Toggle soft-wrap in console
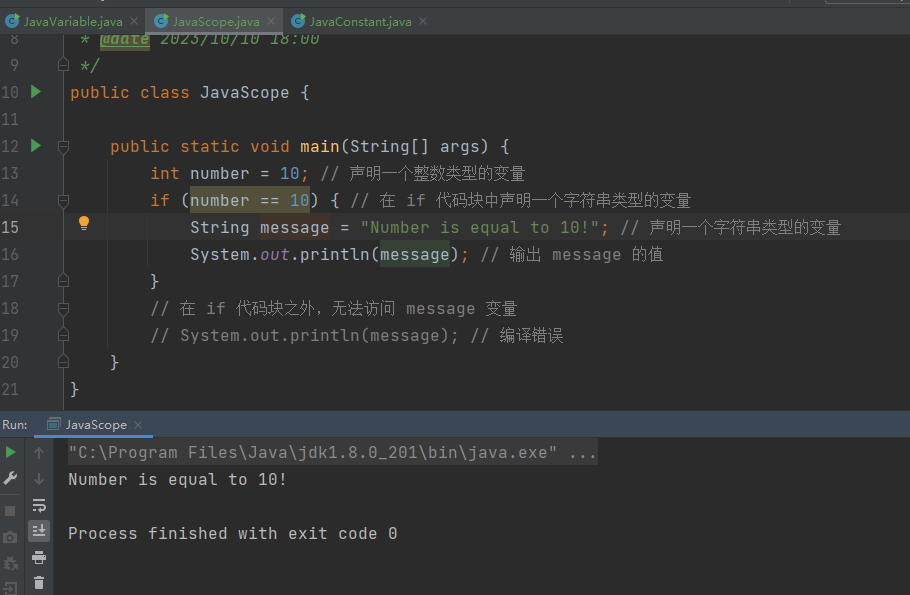 (39, 506)
